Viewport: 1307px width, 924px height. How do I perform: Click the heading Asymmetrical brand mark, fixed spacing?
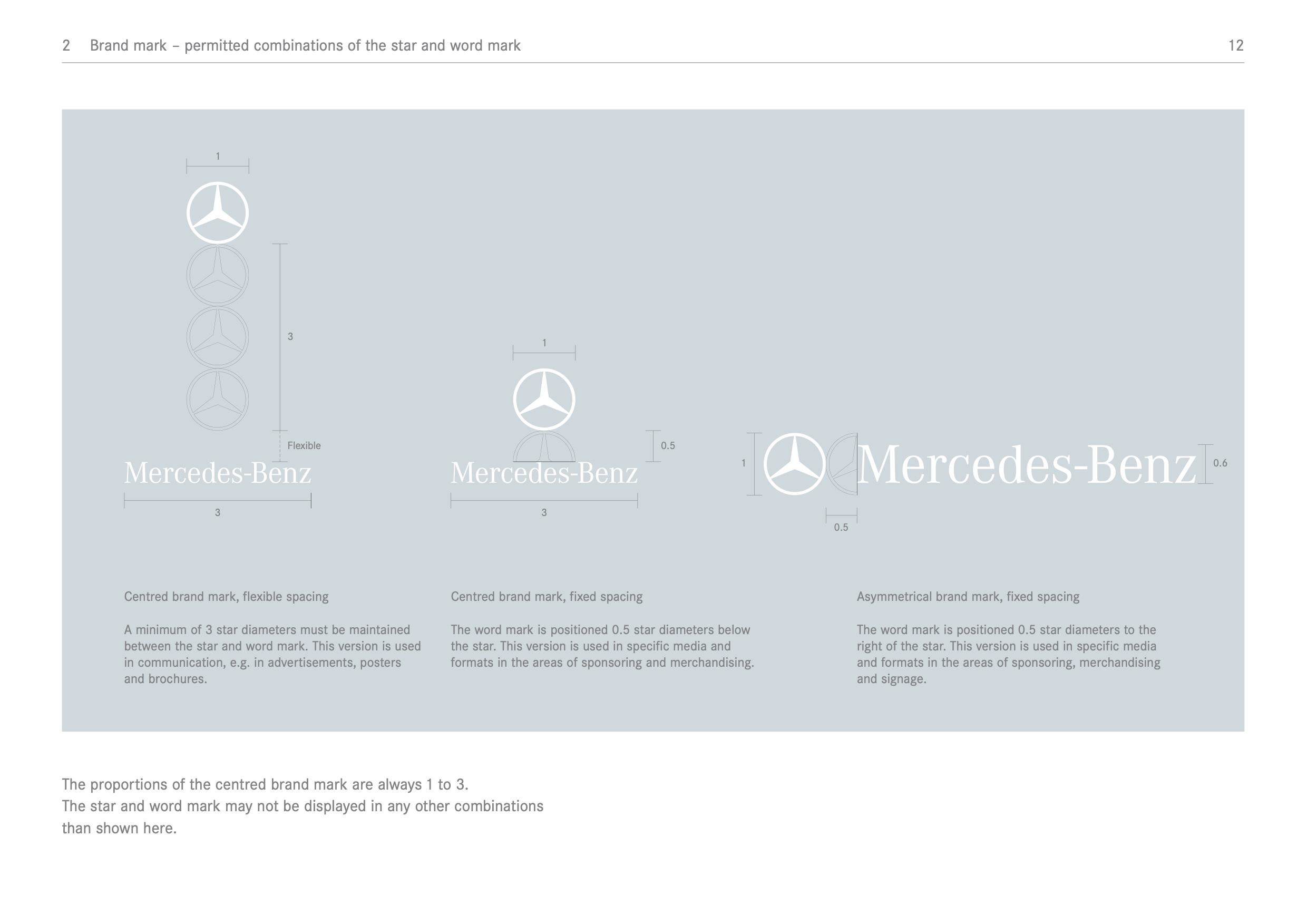point(968,597)
